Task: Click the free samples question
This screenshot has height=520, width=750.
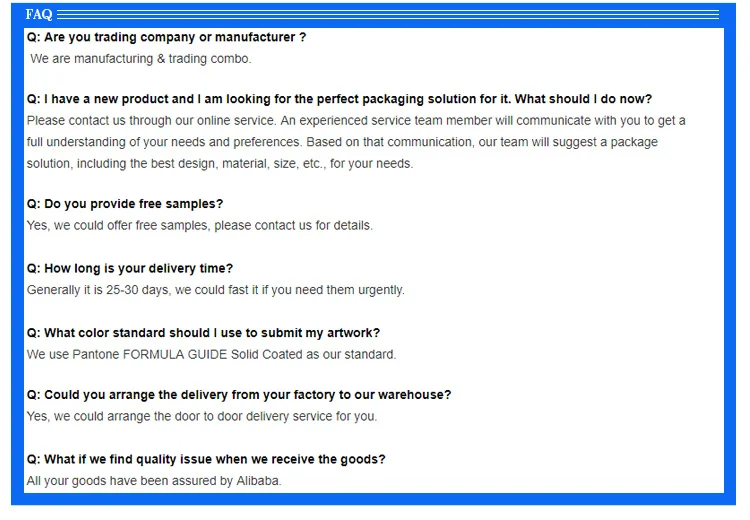Action: tap(125, 204)
